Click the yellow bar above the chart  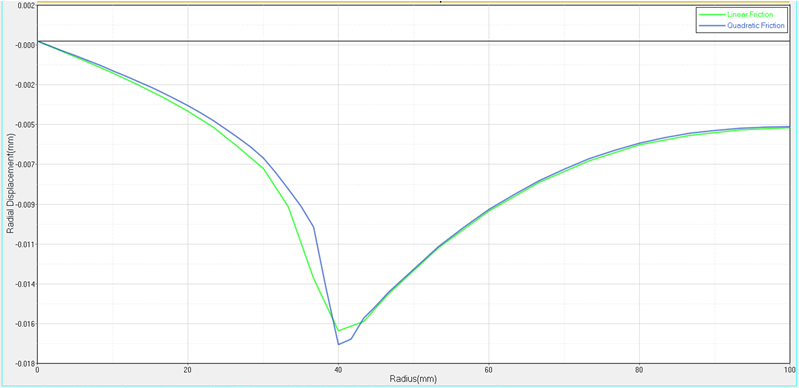tap(413, 2)
